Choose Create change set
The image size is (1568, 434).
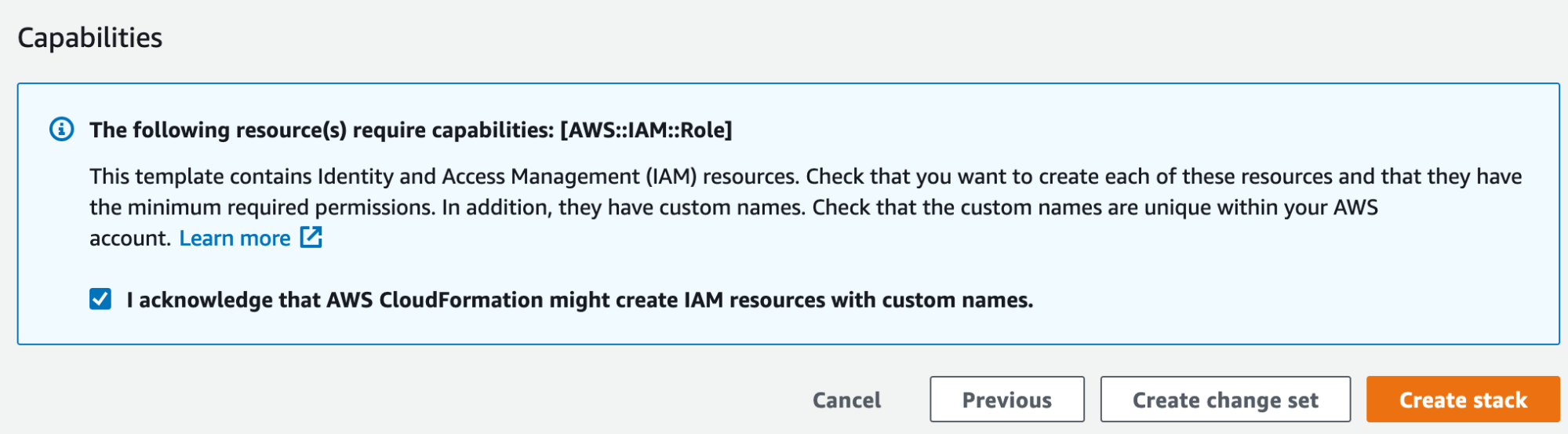pos(1225,399)
